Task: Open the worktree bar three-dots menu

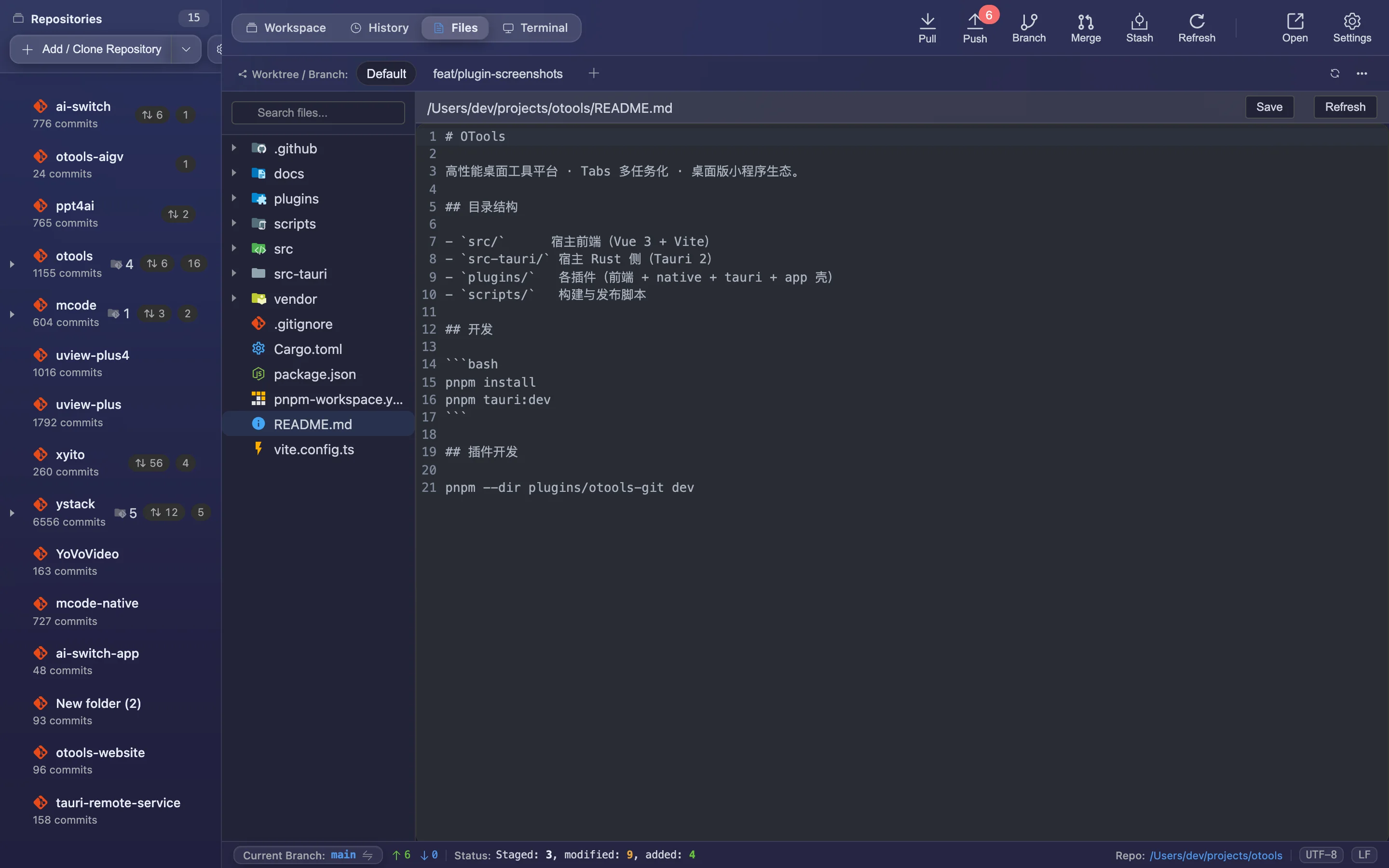Action: coord(1362,73)
